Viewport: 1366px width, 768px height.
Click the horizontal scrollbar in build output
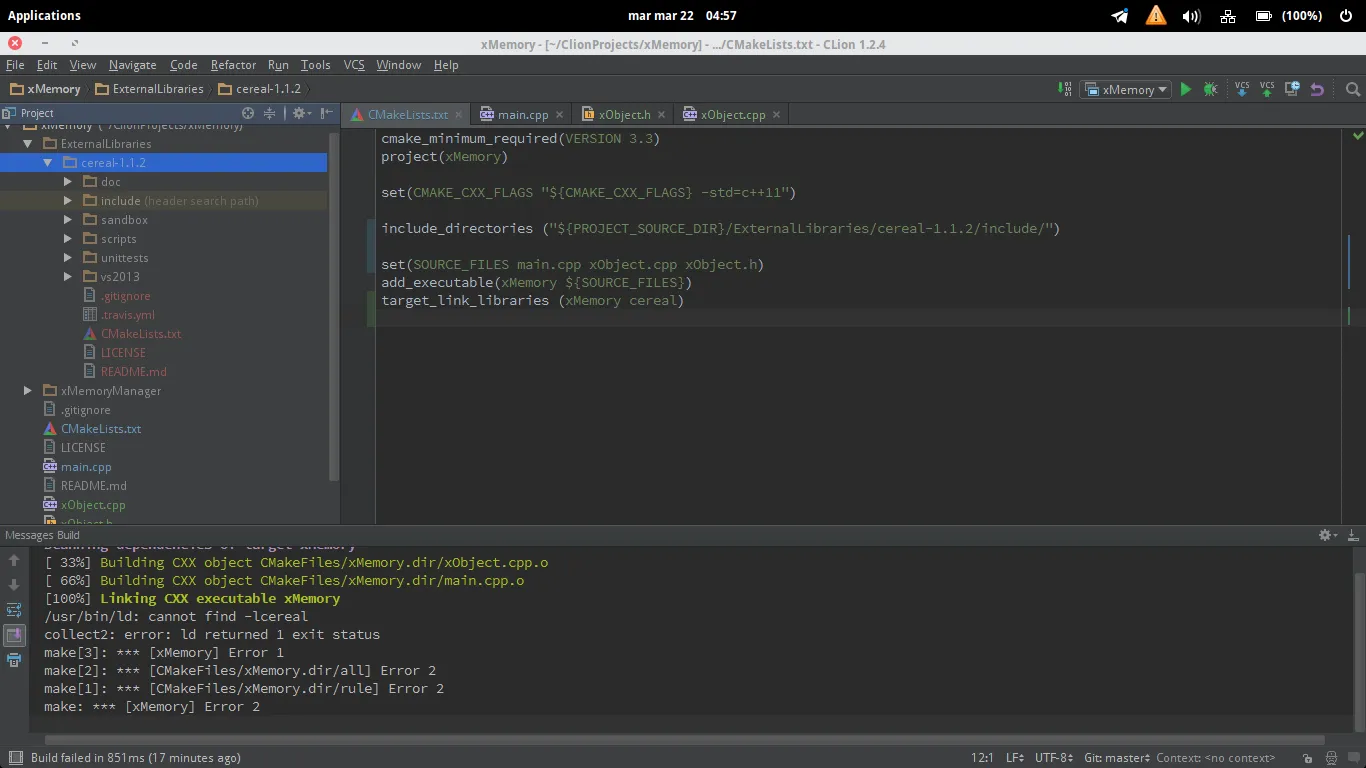tap(680, 740)
